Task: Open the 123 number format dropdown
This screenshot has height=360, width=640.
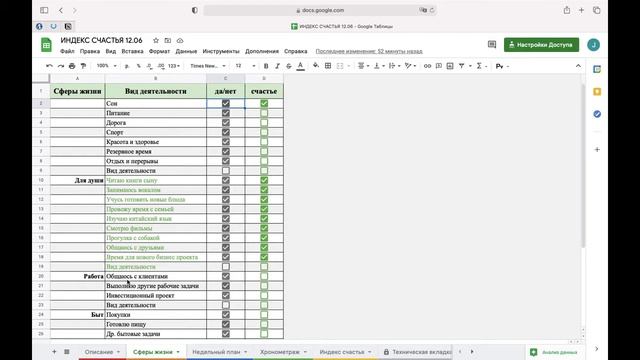Action: pos(174,66)
